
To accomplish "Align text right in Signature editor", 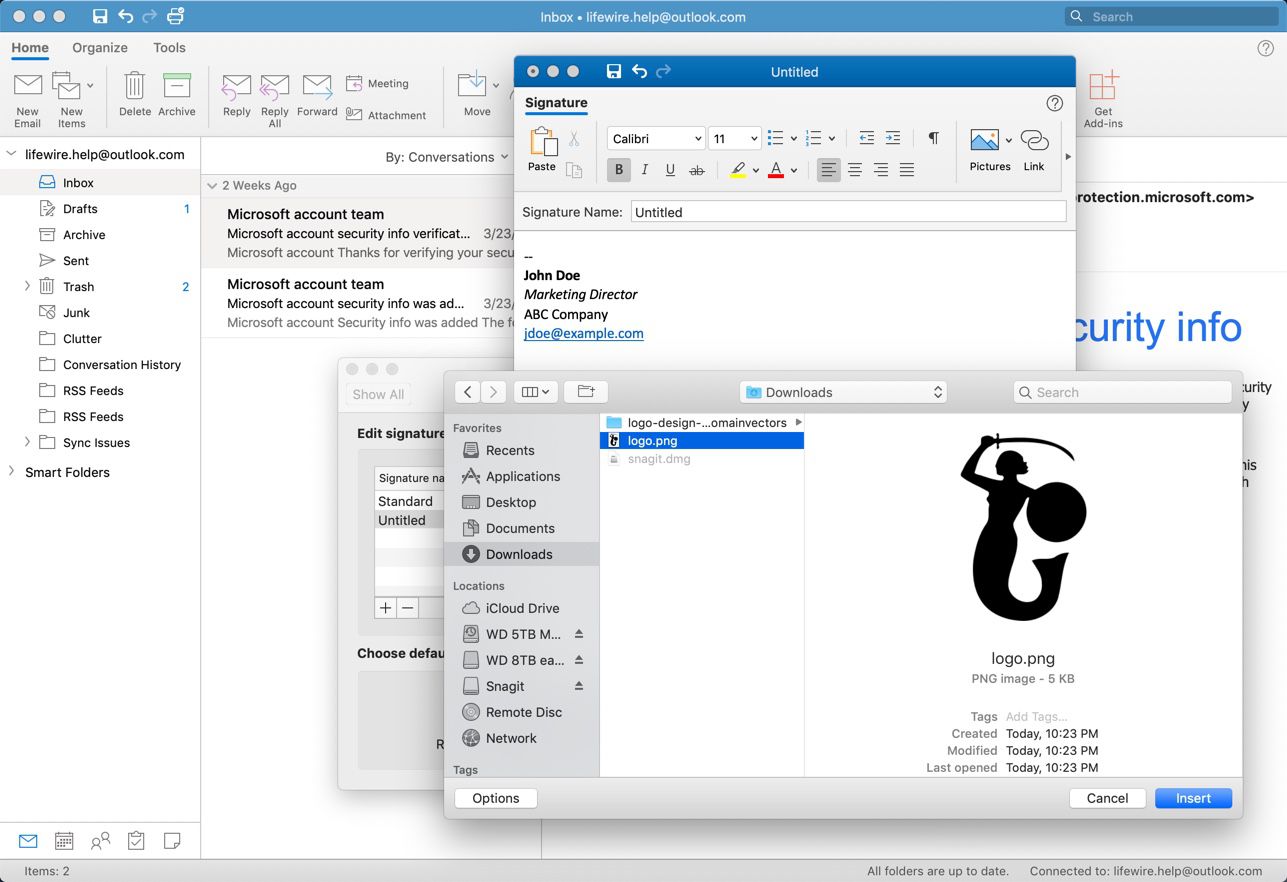I will point(881,170).
